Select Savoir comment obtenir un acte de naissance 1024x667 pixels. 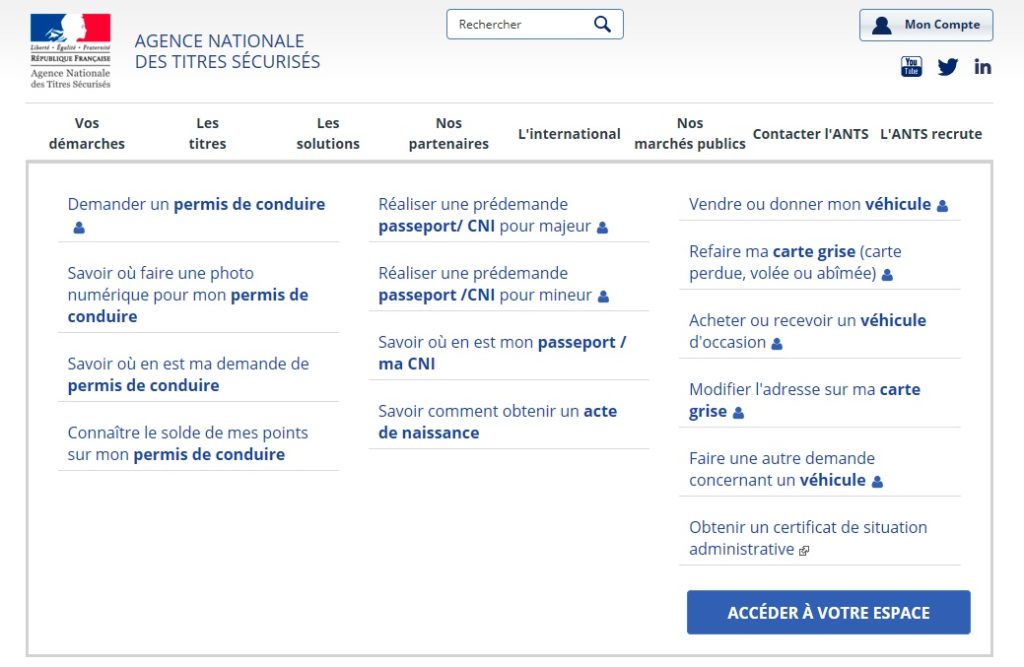pyautogui.click(x=497, y=421)
